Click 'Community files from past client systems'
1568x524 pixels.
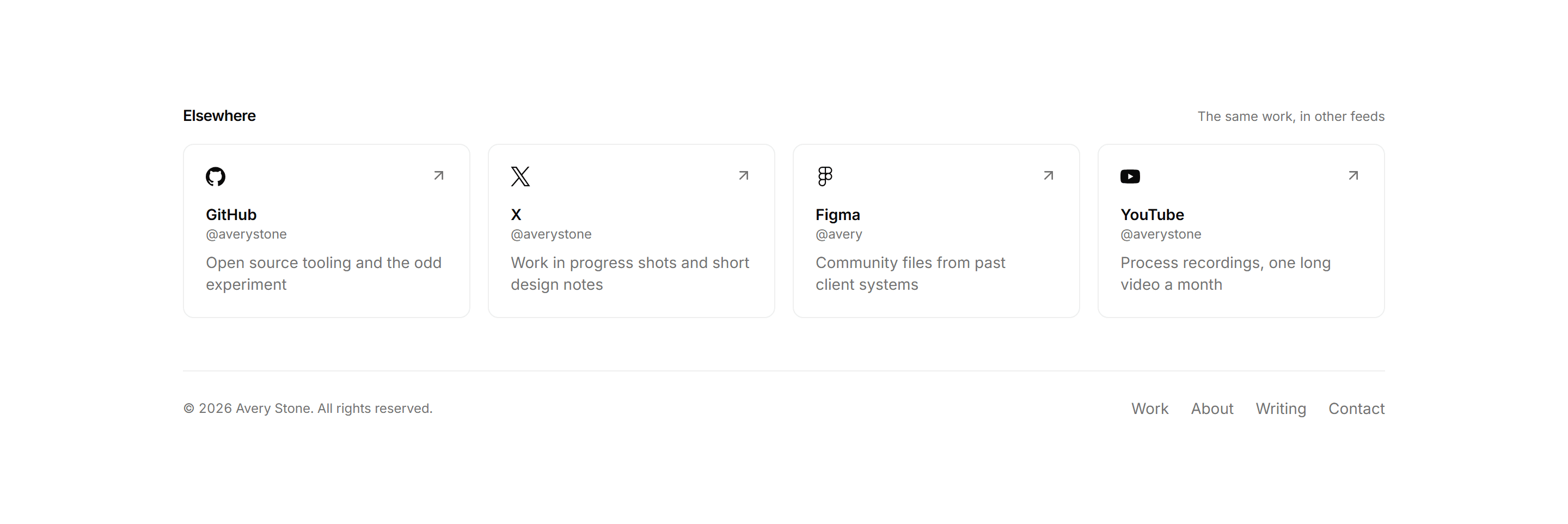tap(911, 273)
